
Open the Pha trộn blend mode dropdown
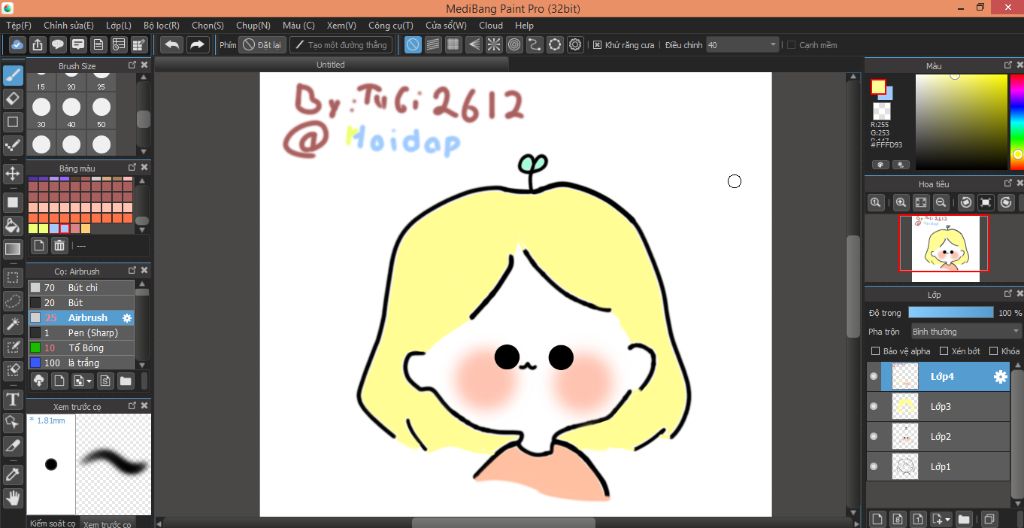point(966,332)
